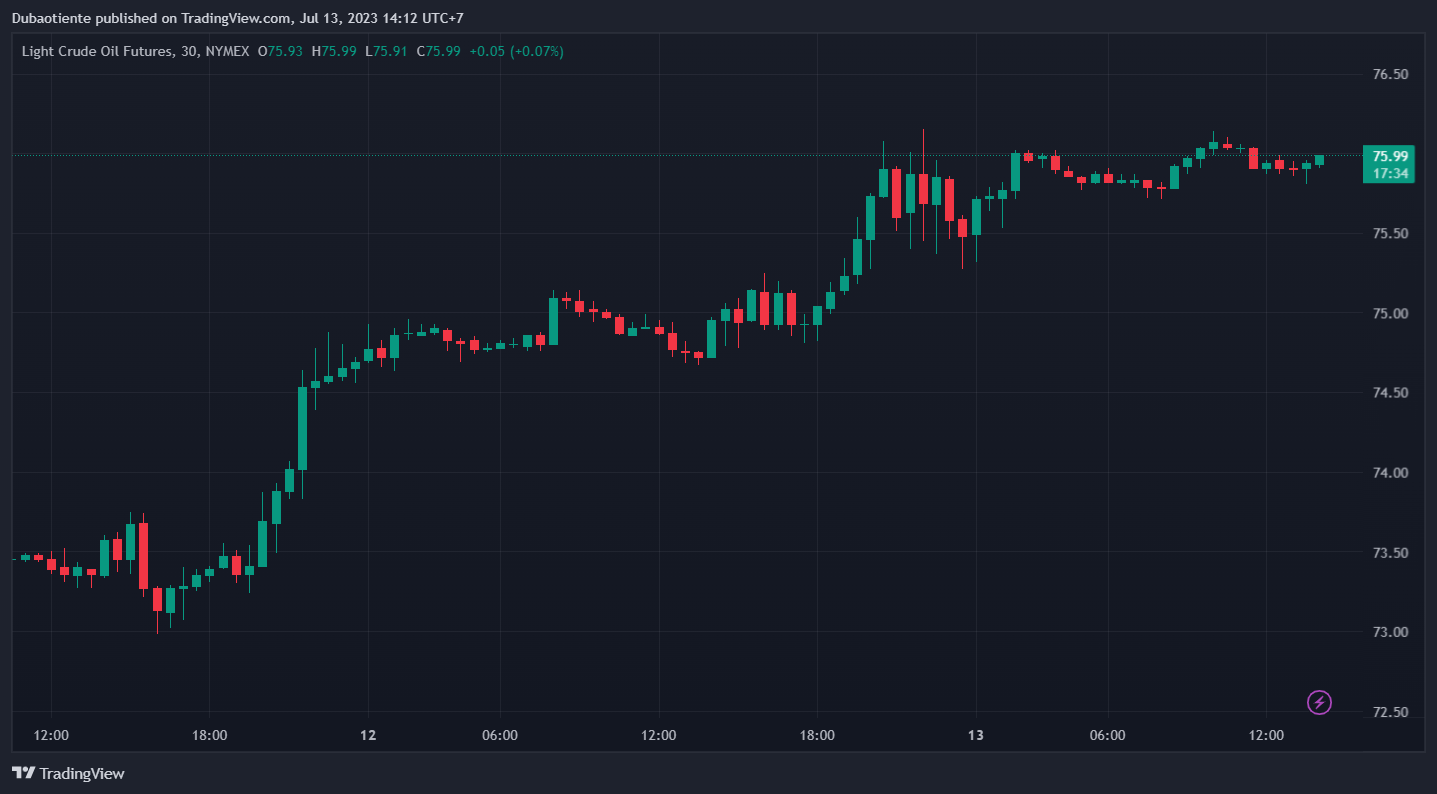Image resolution: width=1437 pixels, height=794 pixels.
Task: Click the open value O75.93 in legend
Action: click(x=280, y=51)
